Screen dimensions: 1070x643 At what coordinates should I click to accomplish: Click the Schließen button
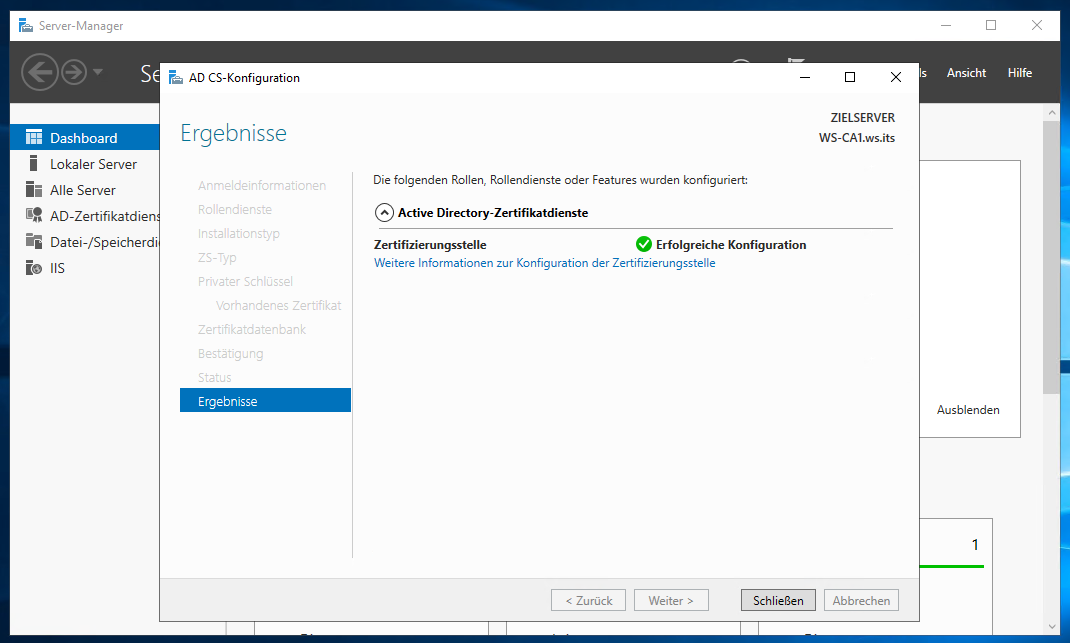pyautogui.click(x=778, y=601)
